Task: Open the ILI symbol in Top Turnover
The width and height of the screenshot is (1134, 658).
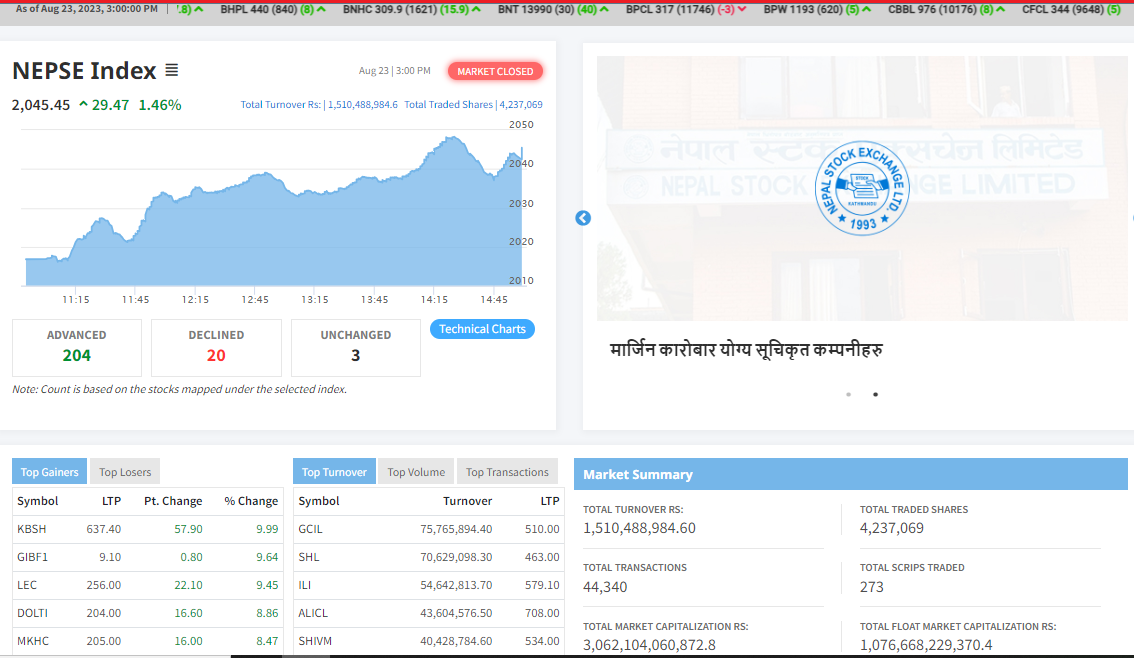Action: [304, 585]
